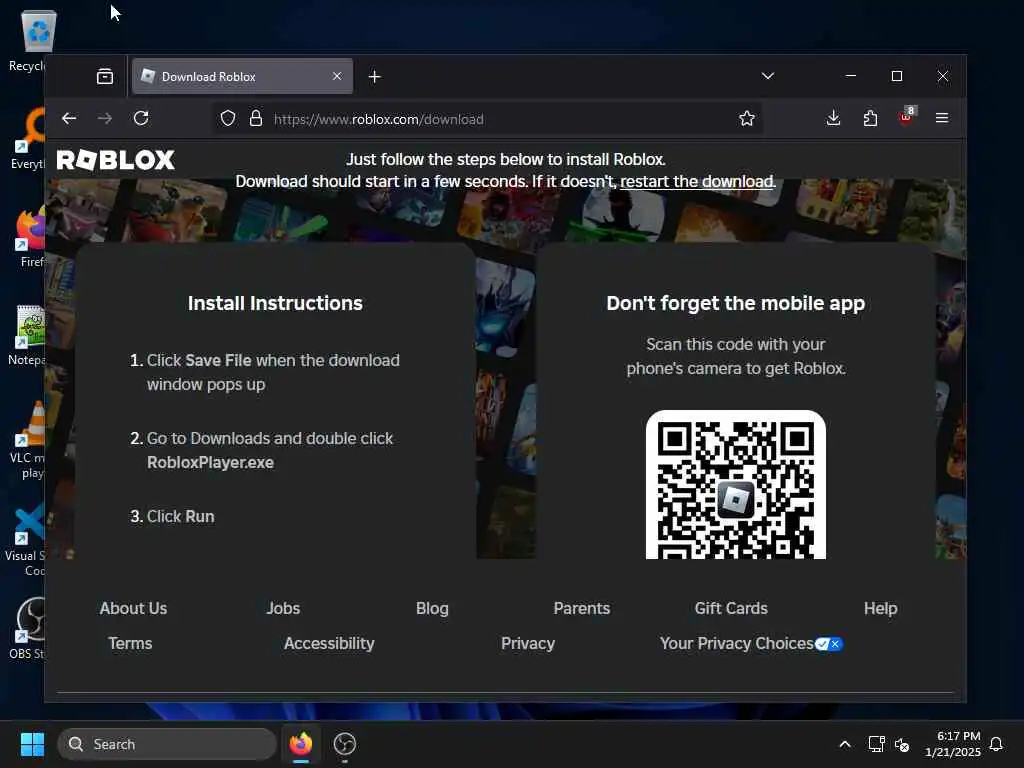Open Firefox View icon beside the tabs
The height and width of the screenshot is (768, 1024).
(104, 76)
